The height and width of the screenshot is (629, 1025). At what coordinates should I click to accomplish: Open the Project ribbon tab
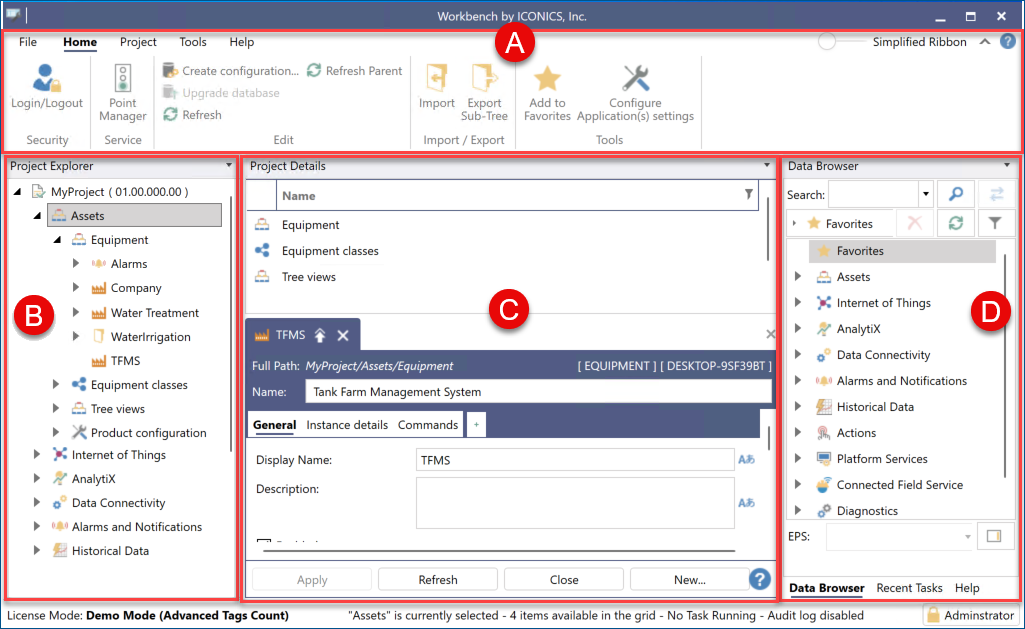click(138, 42)
